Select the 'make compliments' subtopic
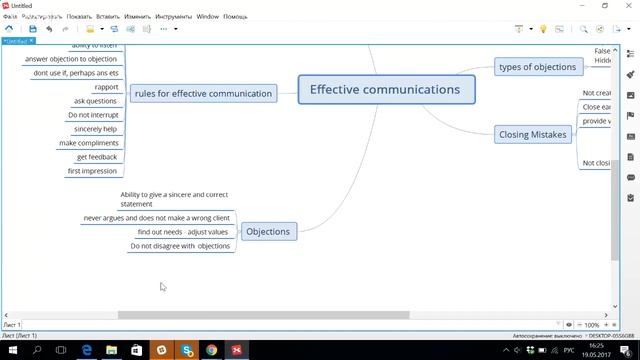Viewport: 640px width, 360px height. [89, 143]
